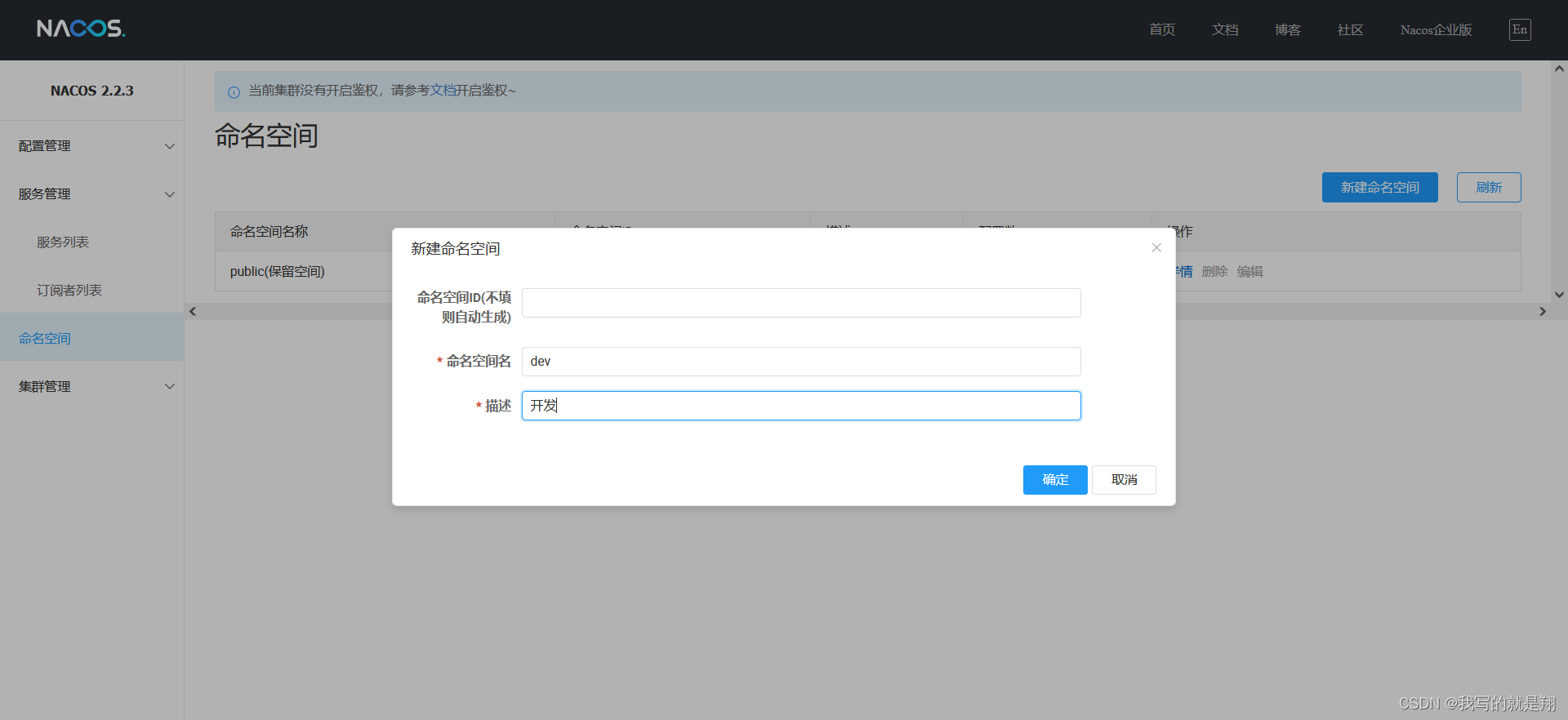Click the horizontal scrollbar right arrow

coord(1542,311)
